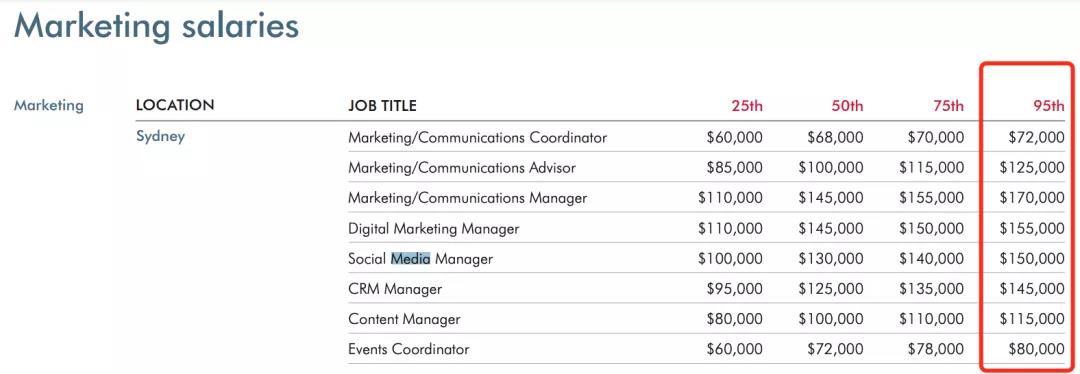Click the Sydney location link
The width and height of the screenshot is (1080, 374).
(x=160, y=136)
